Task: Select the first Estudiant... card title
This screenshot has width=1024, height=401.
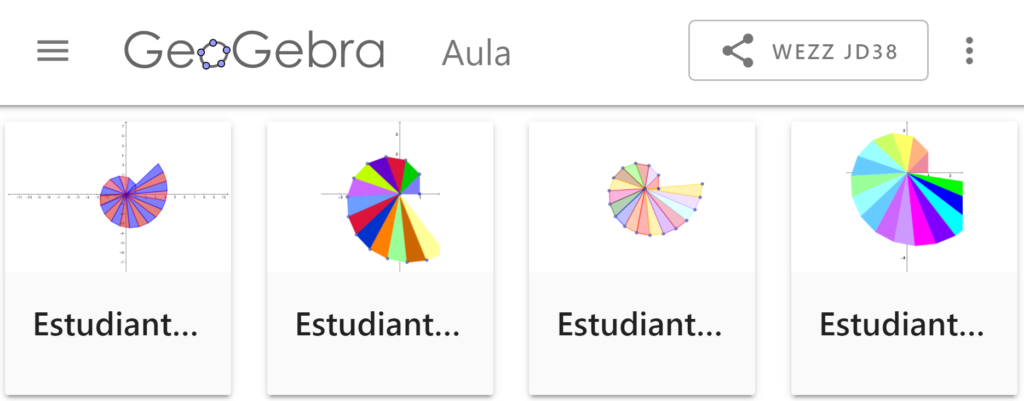Action: pyautogui.click(x=116, y=324)
